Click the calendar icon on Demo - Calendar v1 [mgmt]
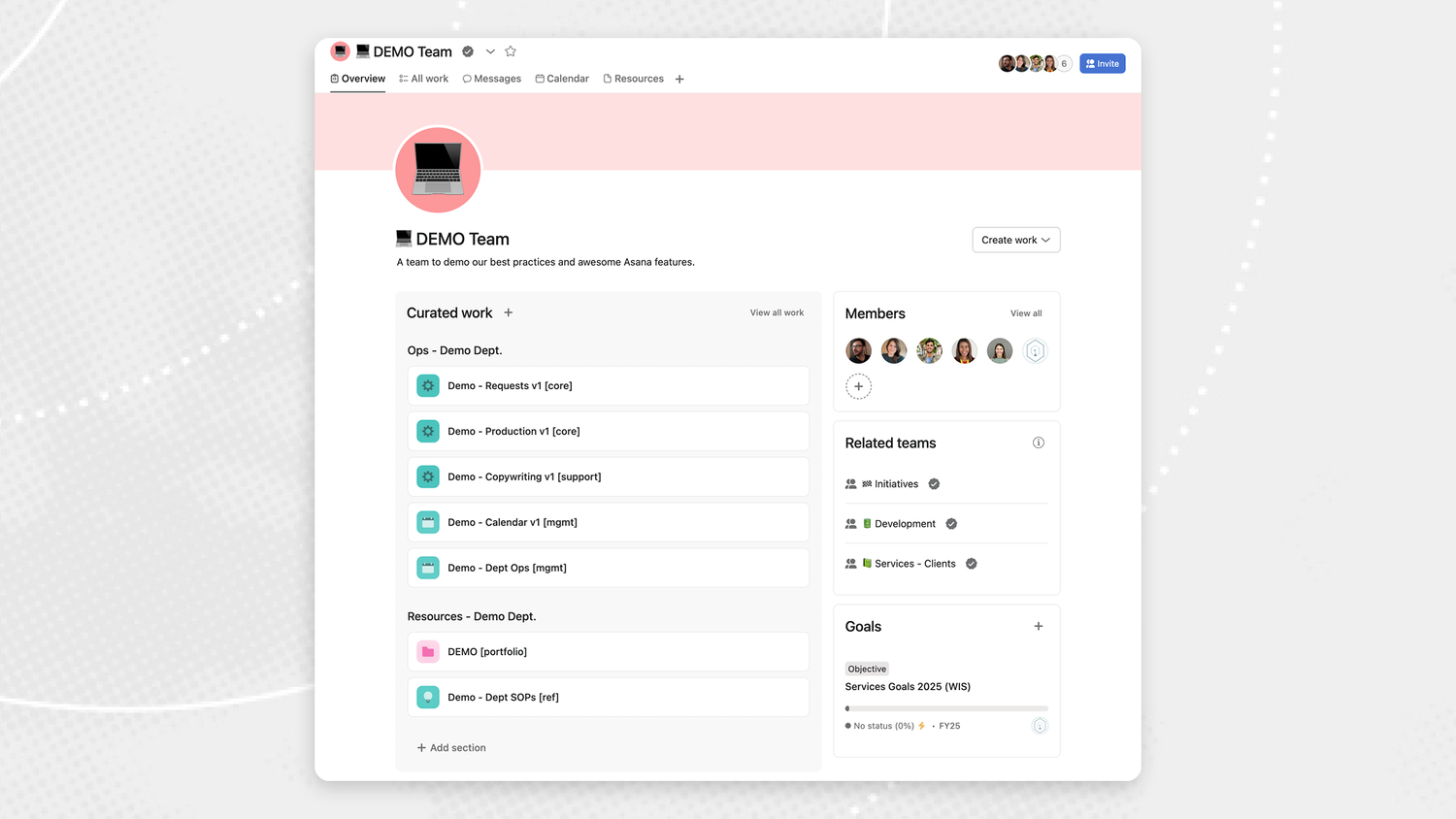The image size is (1456, 819). [427, 522]
